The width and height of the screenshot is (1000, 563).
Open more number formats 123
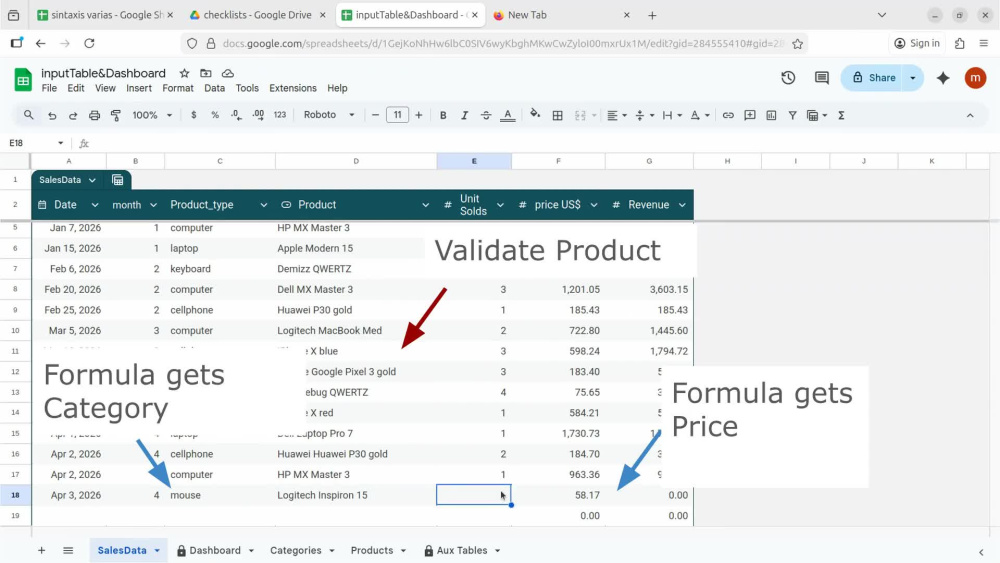pyautogui.click(x=280, y=115)
